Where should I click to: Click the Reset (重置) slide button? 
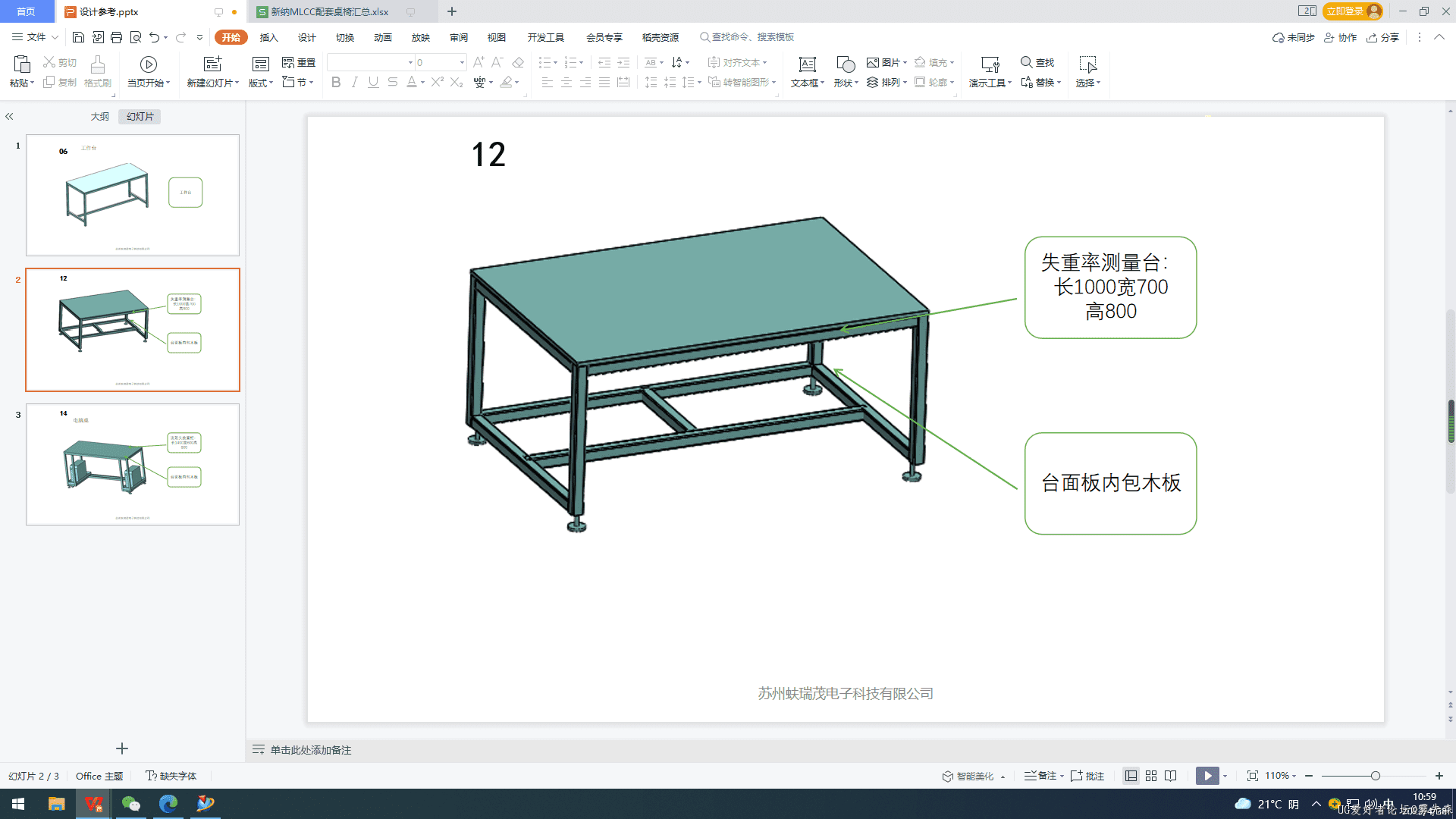[x=299, y=62]
